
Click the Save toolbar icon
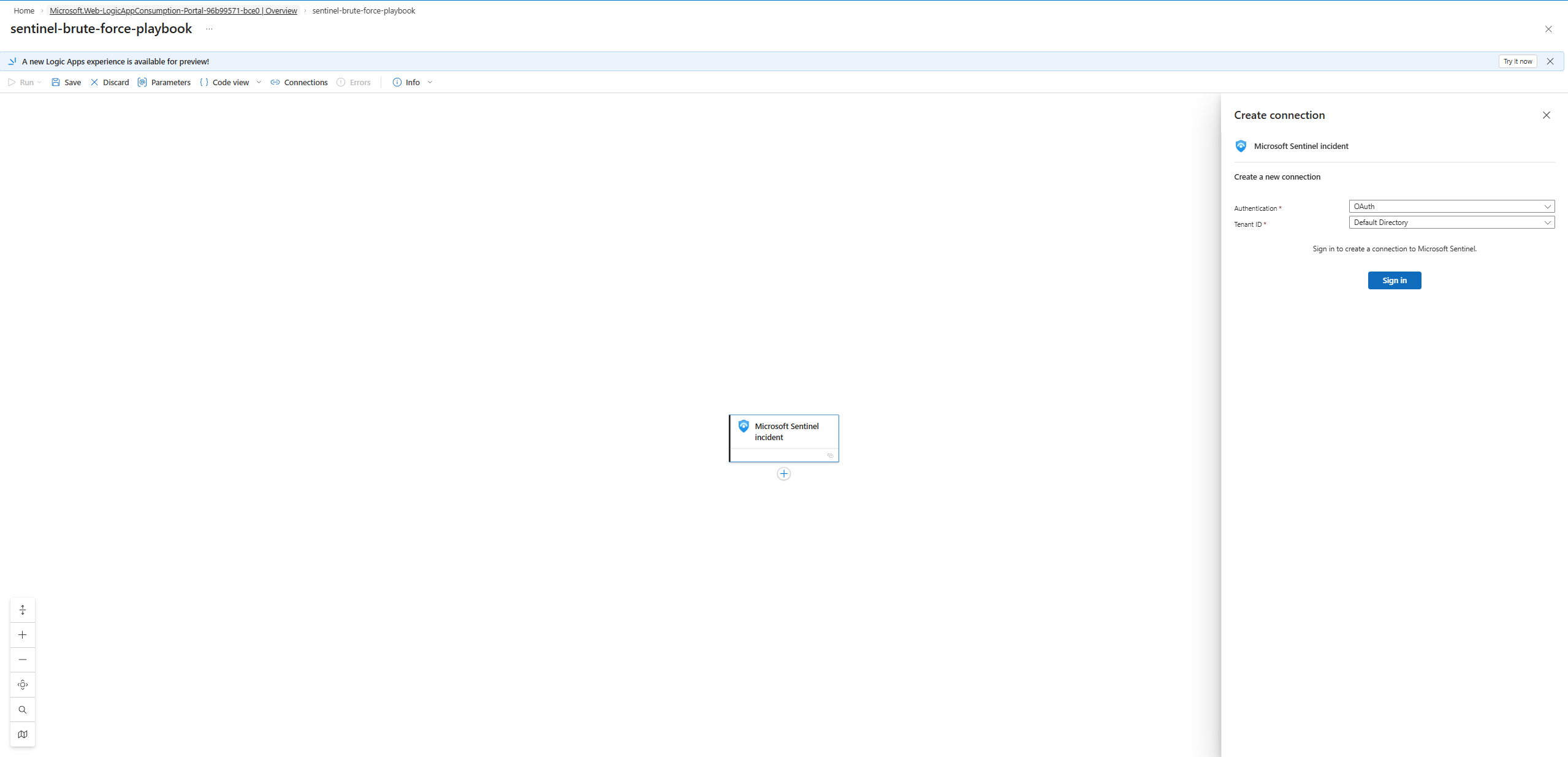point(56,82)
